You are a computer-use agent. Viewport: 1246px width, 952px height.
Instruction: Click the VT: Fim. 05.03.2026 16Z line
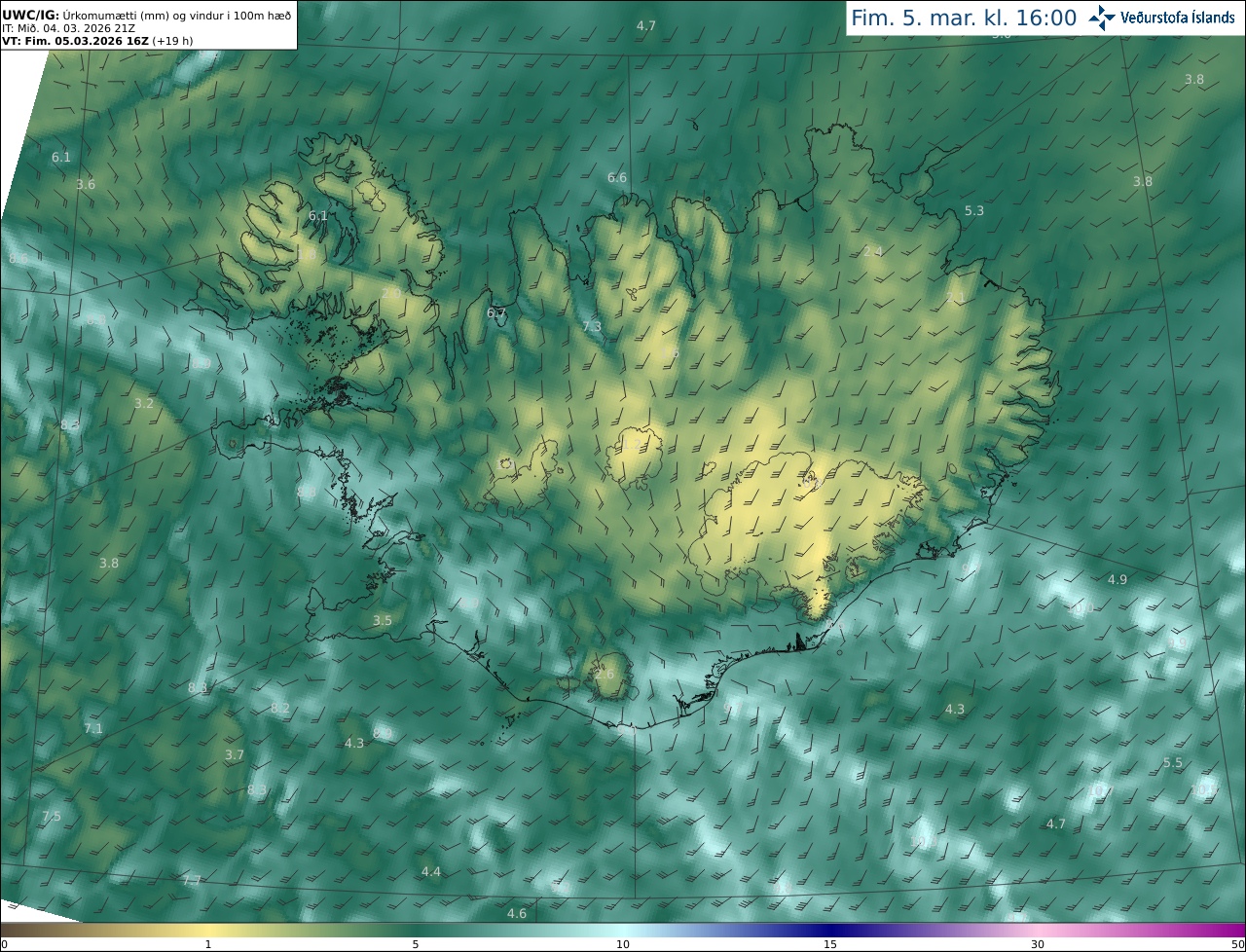(97, 41)
